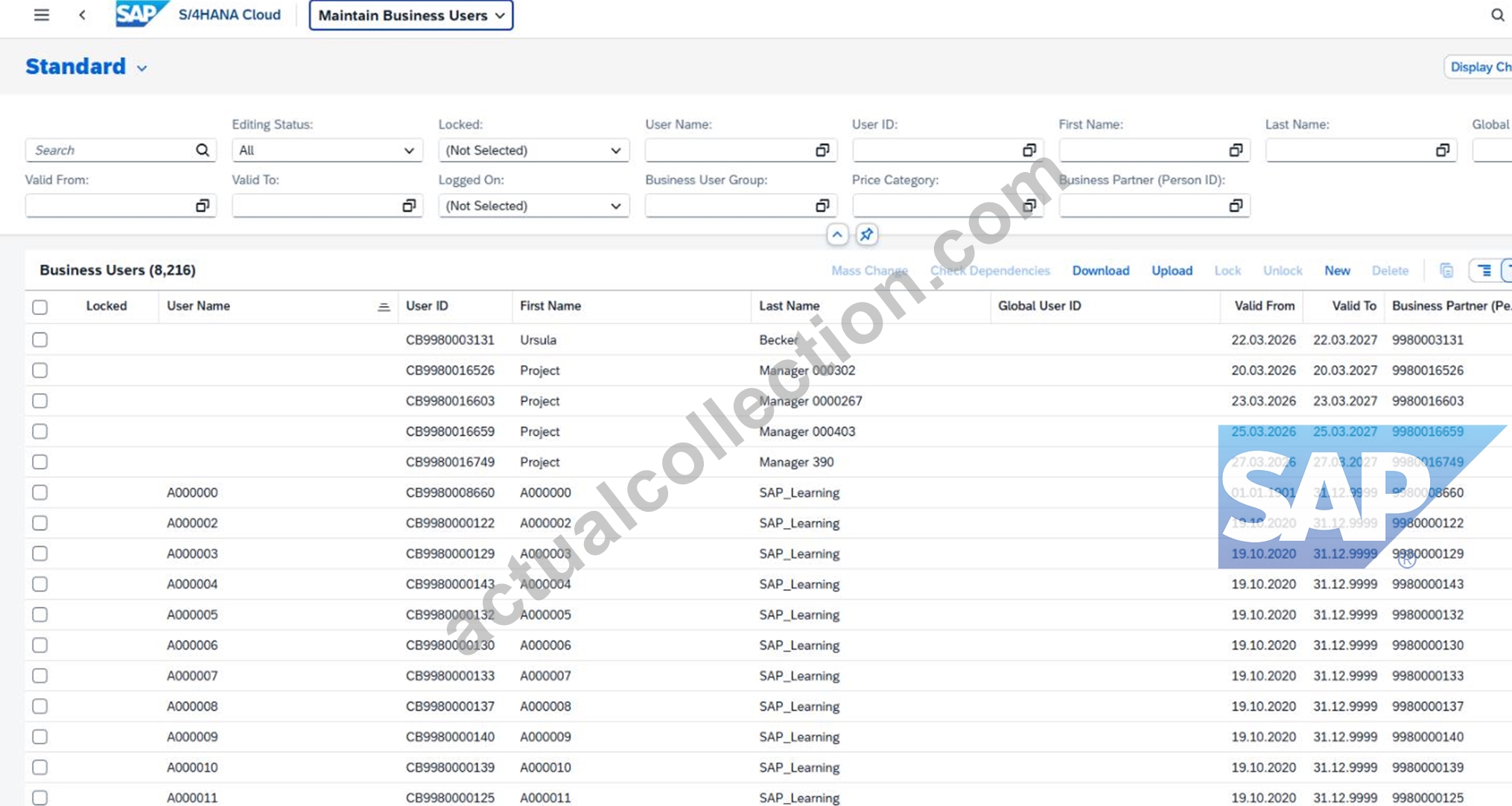
Task: Expand the Standard view variant chevron
Action: point(142,69)
